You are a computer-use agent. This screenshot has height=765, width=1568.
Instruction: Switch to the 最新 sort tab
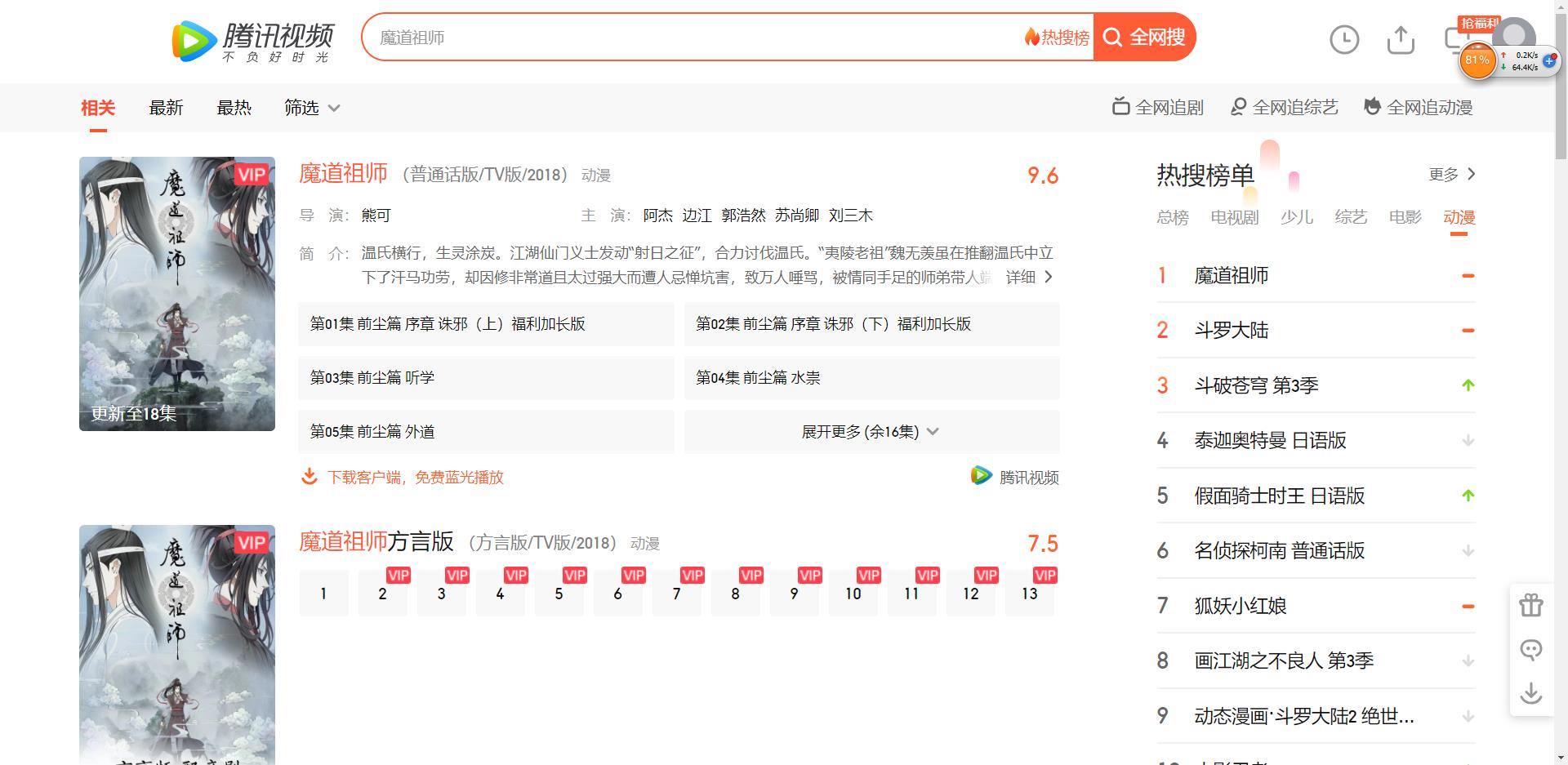coord(166,108)
